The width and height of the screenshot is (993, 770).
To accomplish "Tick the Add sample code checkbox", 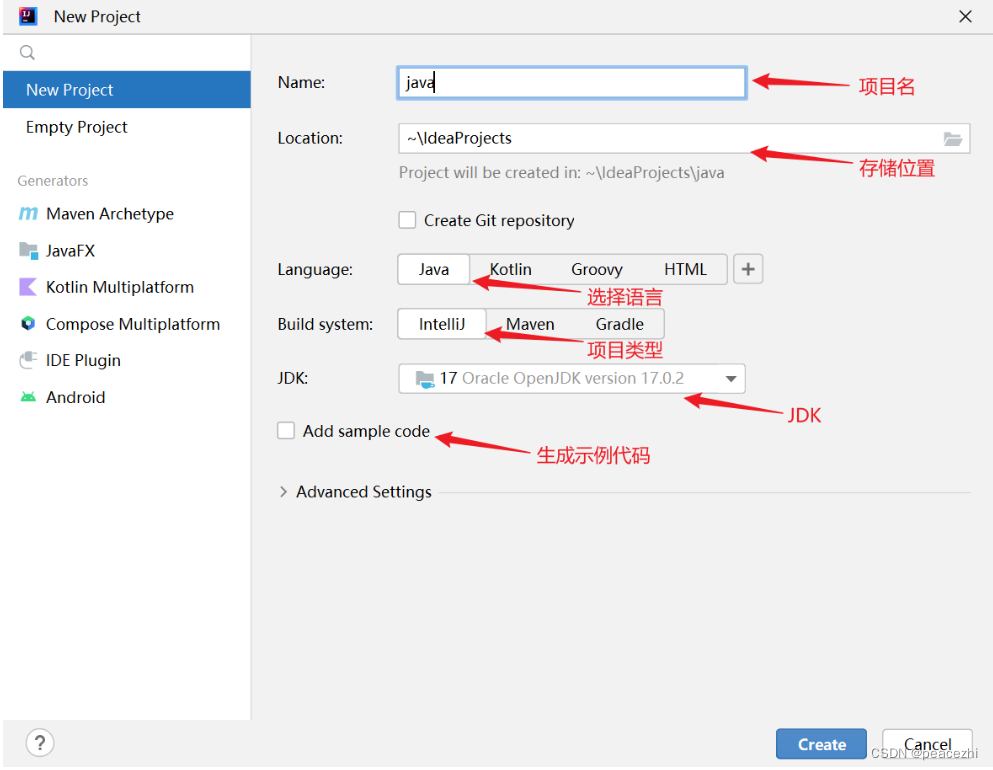I will [286, 431].
